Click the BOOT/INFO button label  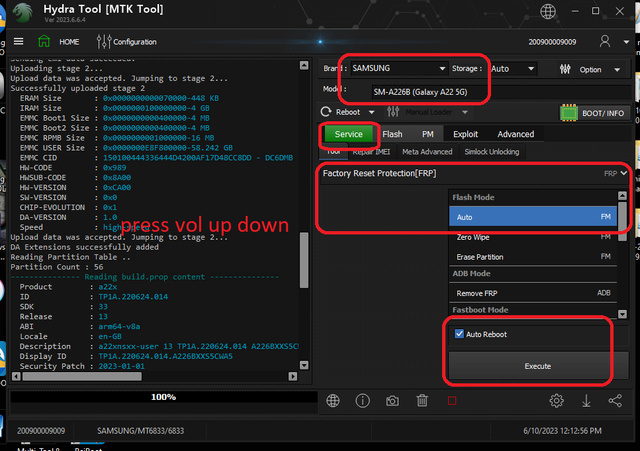[603, 113]
